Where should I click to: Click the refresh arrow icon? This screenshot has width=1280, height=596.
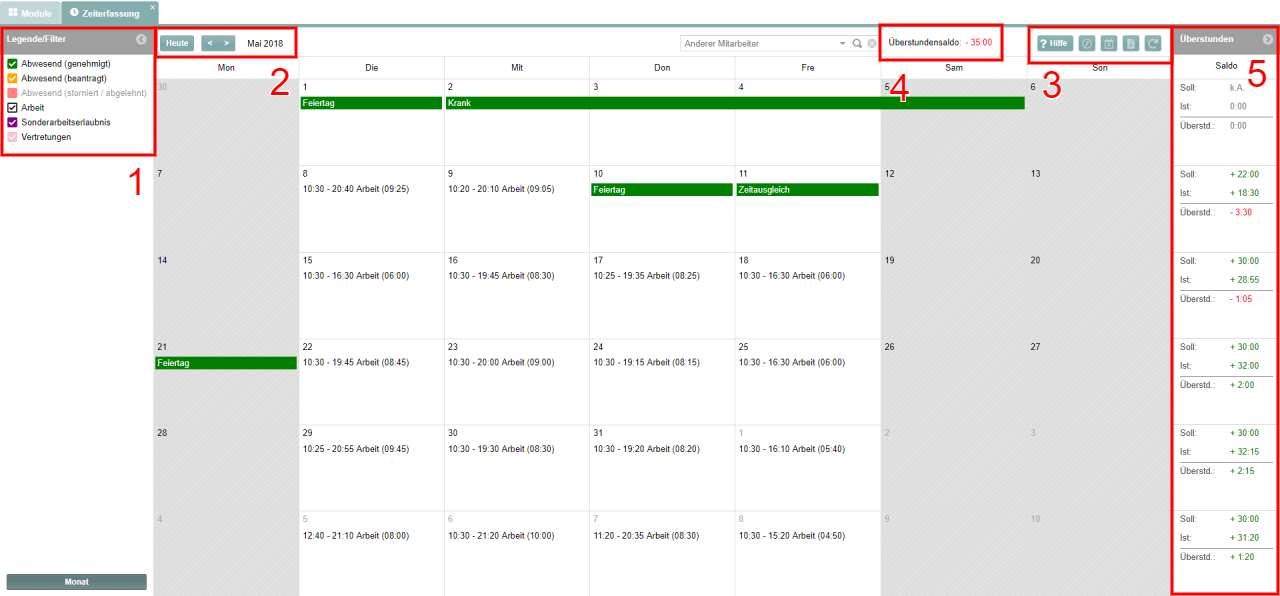pos(1153,43)
